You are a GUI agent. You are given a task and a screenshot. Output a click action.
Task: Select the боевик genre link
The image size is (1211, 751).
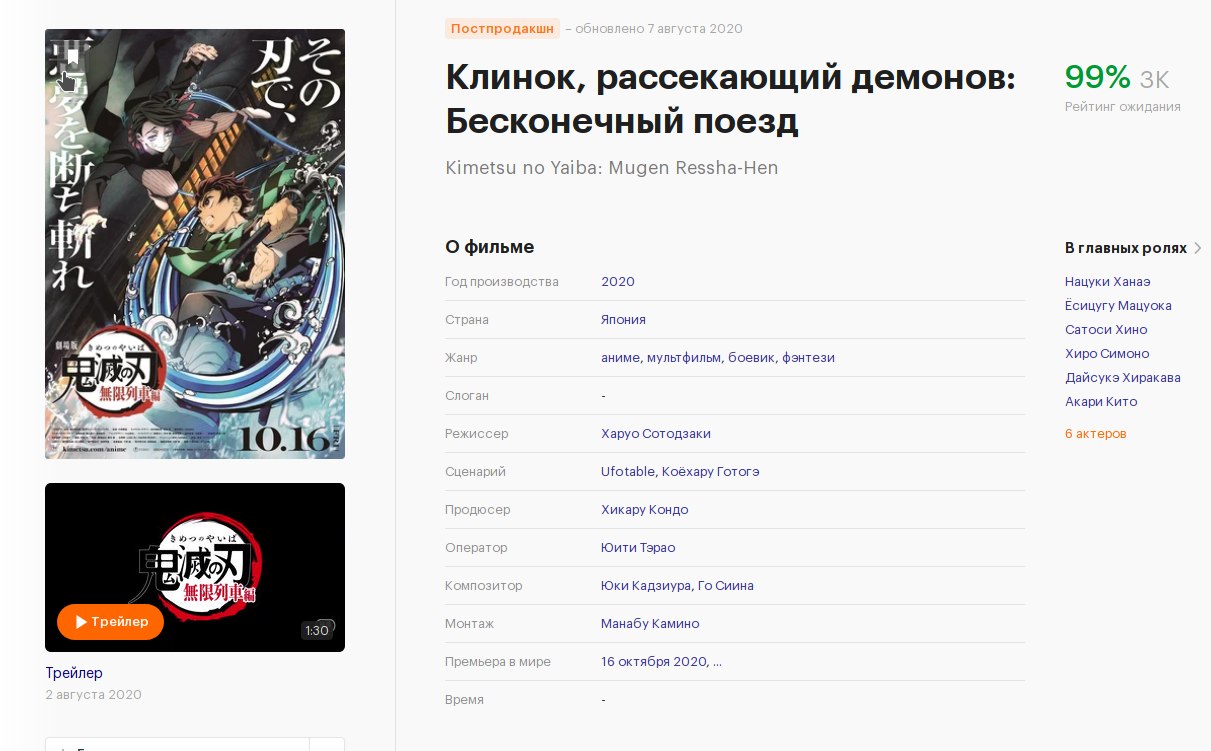click(752, 358)
